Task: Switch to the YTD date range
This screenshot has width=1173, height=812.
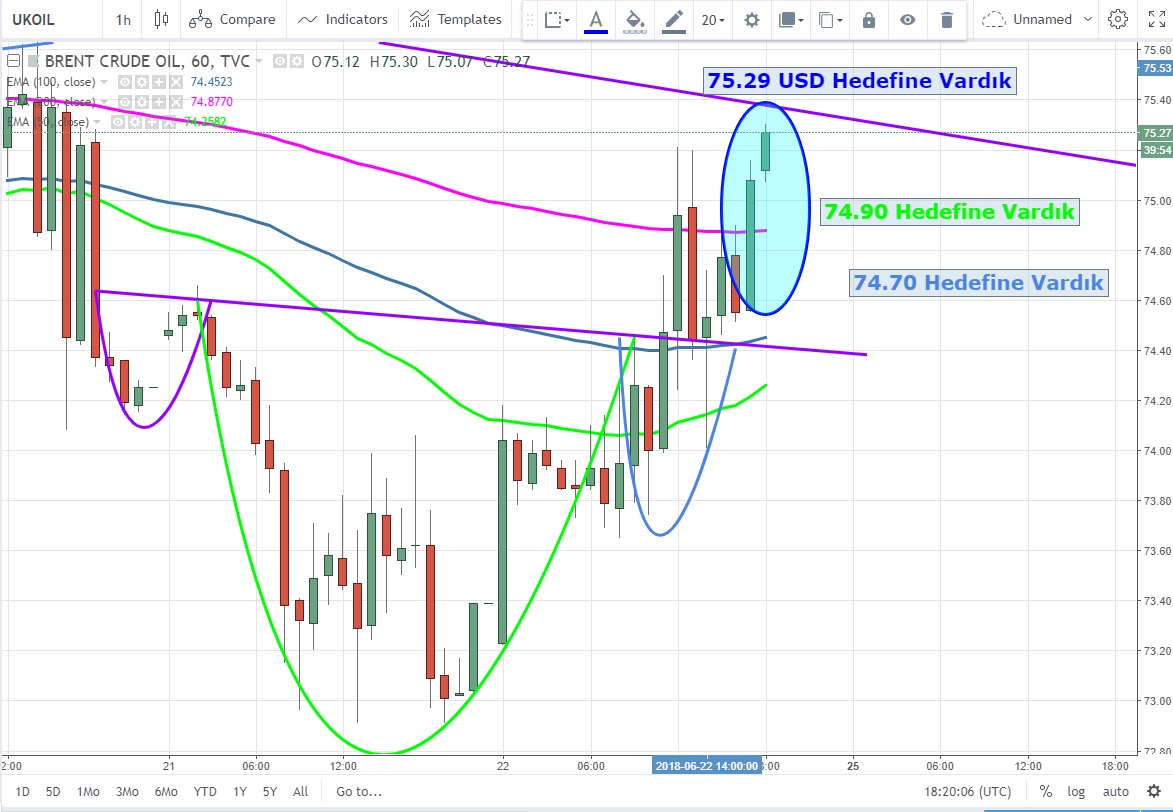Action: pyautogui.click(x=205, y=791)
